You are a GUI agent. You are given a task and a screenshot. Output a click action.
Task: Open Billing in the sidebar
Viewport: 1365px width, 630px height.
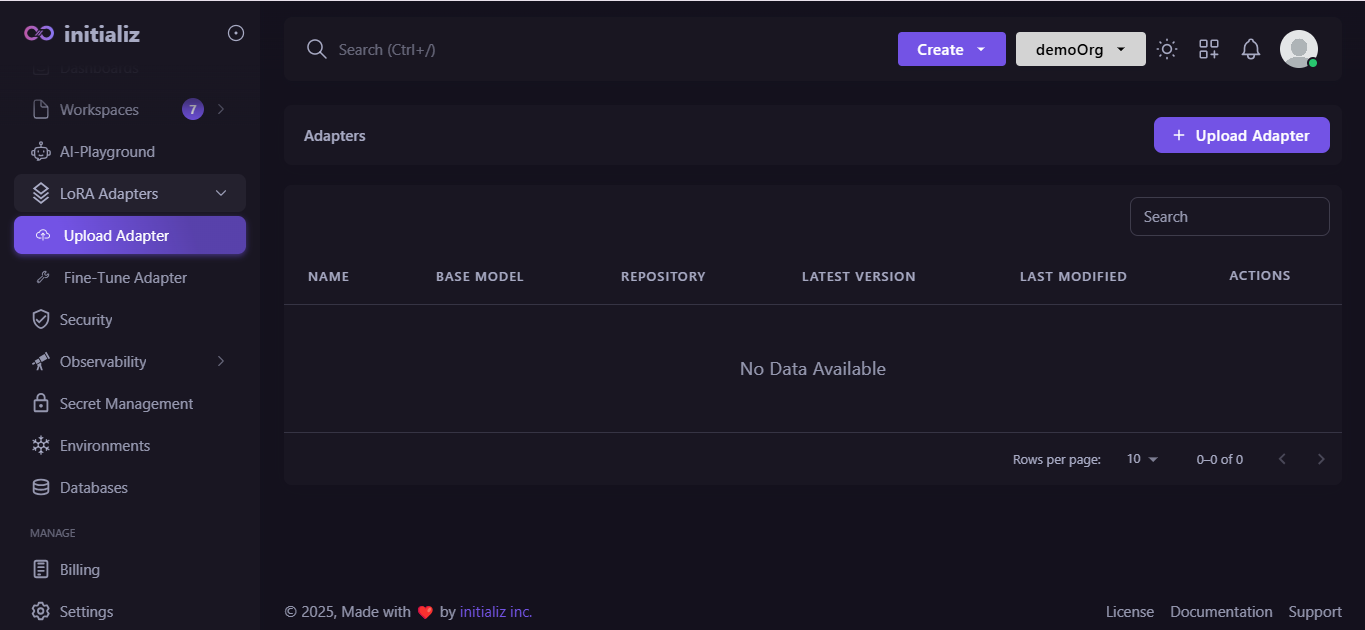coord(130,570)
